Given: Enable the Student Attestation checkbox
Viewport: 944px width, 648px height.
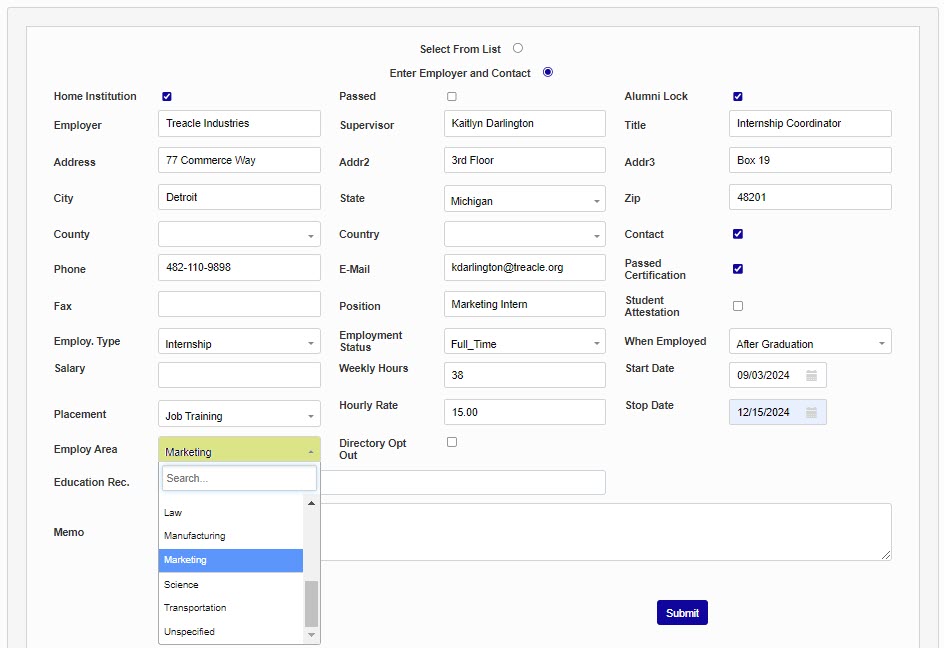Looking at the screenshot, I should pos(738,306).
